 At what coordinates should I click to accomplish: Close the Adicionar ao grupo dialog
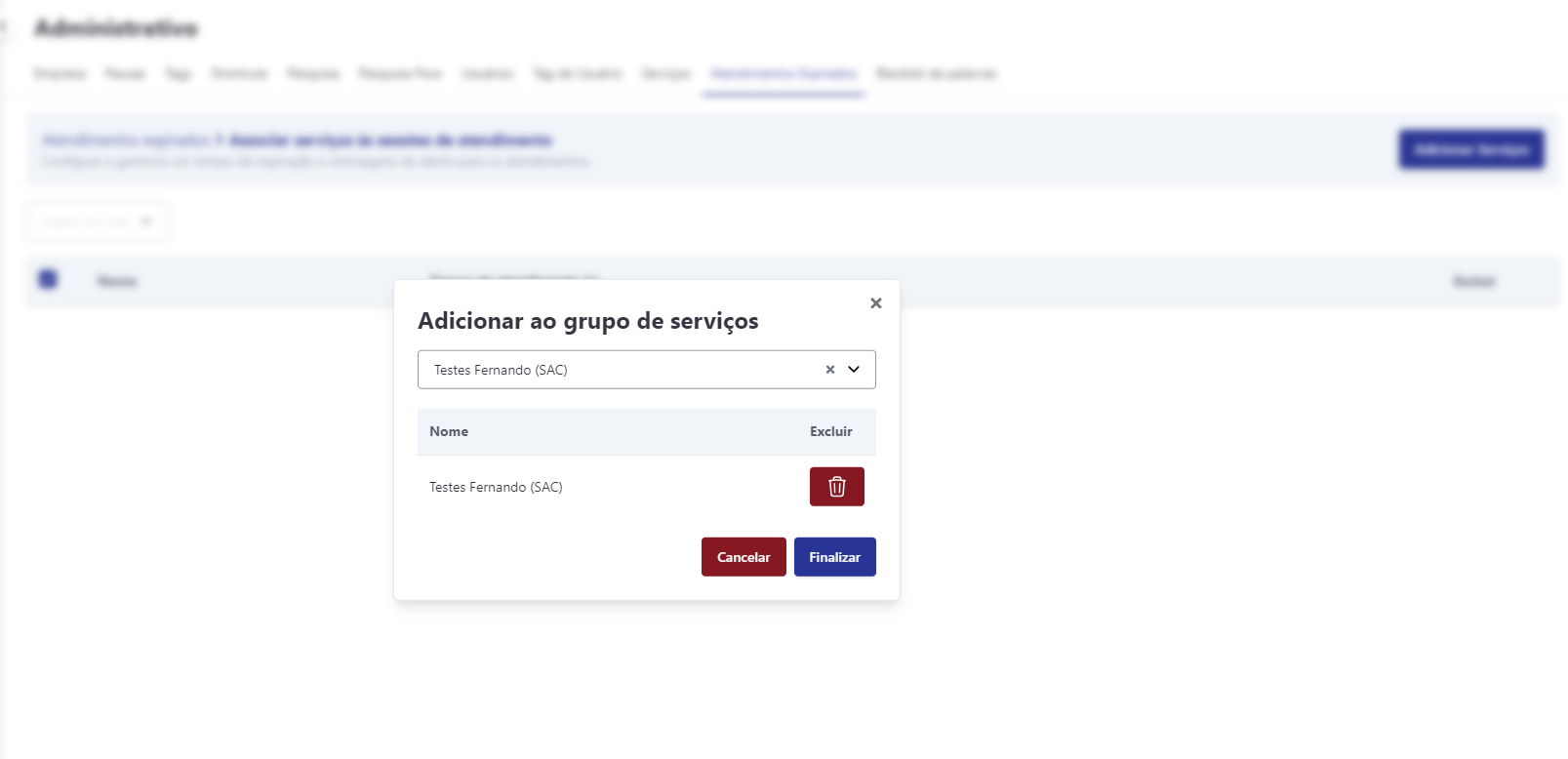point(875,303)
